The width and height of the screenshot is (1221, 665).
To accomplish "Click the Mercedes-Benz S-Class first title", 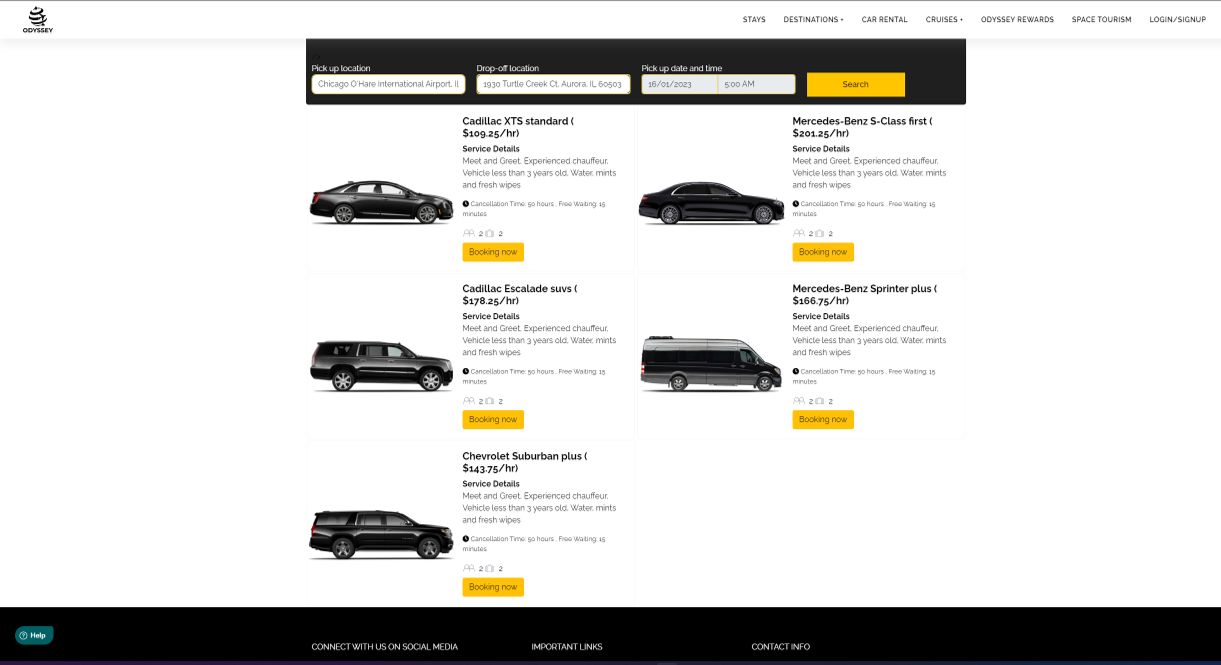I will click(x=862, y=127).
